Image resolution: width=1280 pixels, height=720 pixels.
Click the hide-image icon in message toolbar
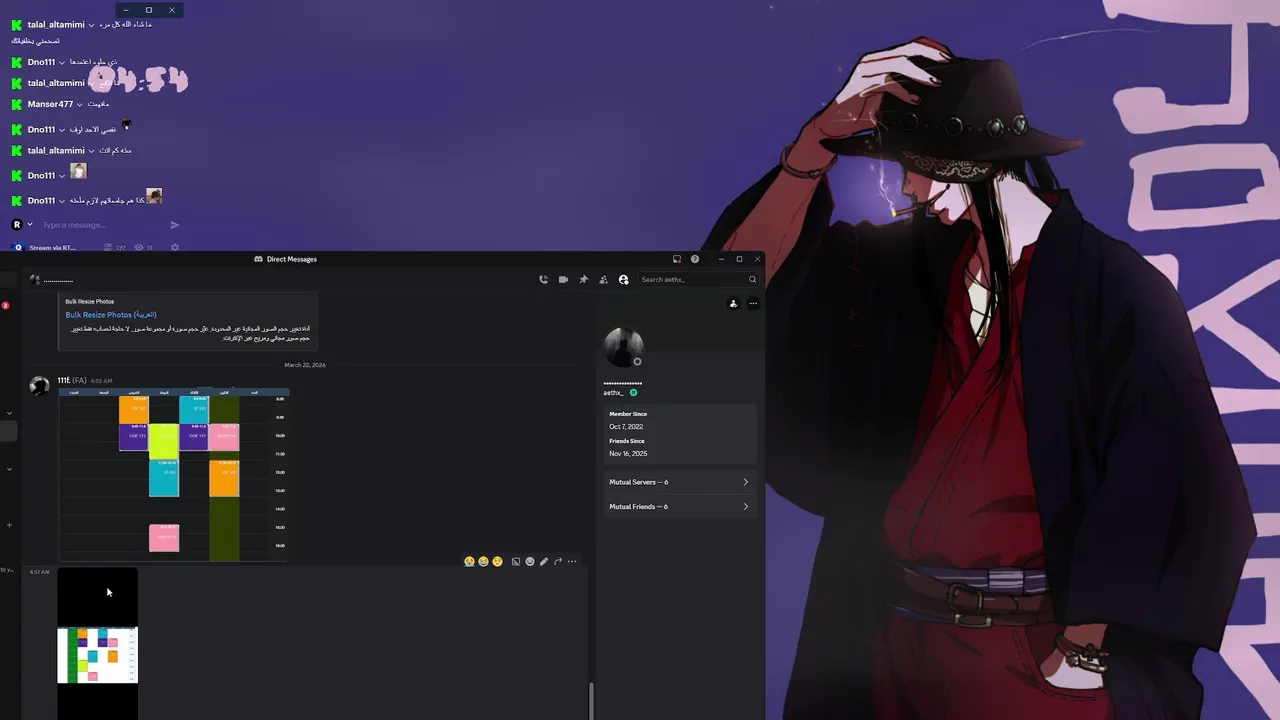click(x=516, y=562)
